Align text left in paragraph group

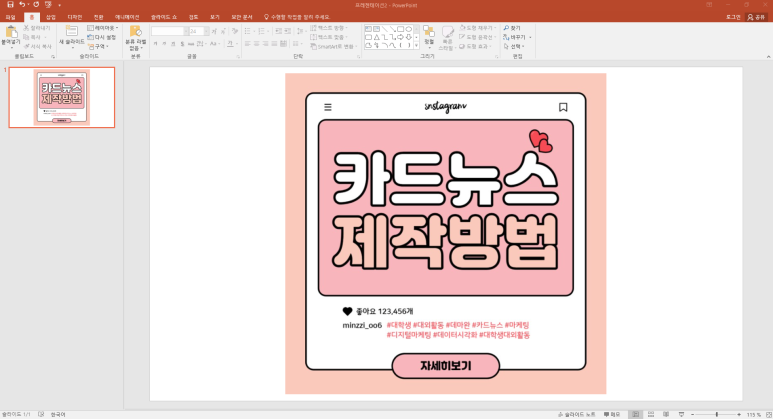(248, 44)
